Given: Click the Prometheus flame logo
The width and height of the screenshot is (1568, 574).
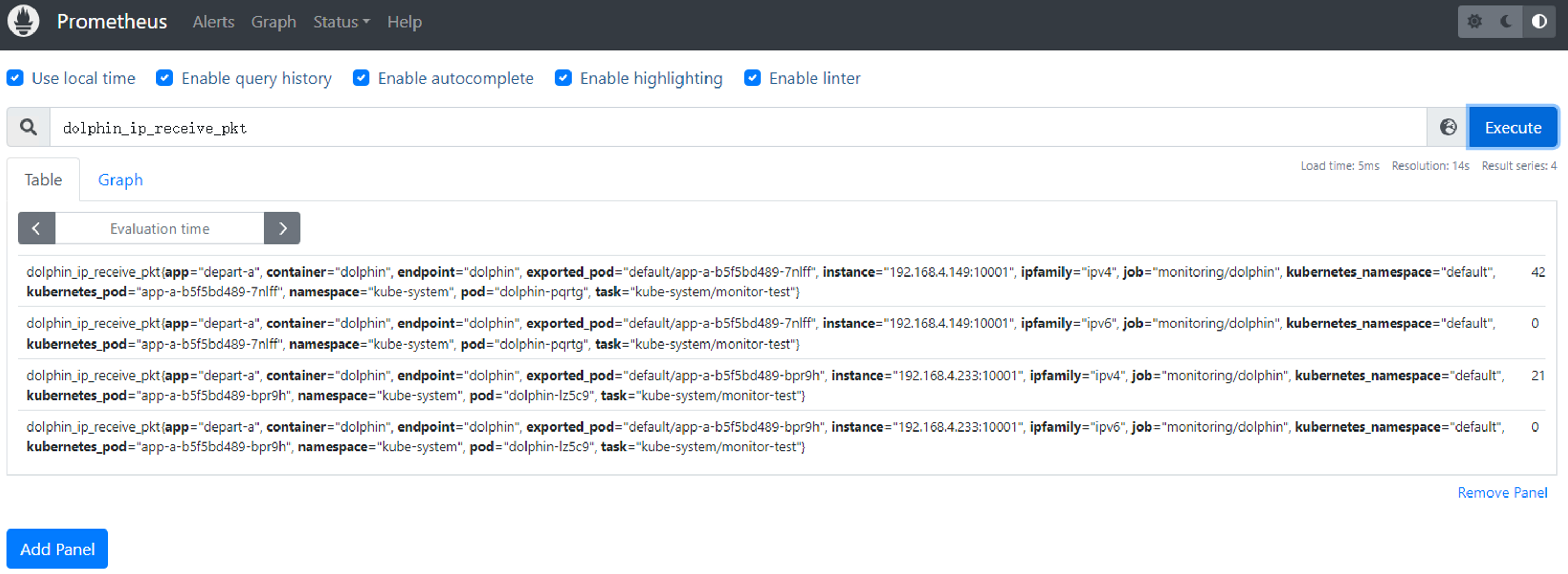Looking at the screenshot, I should coord(23,21).
